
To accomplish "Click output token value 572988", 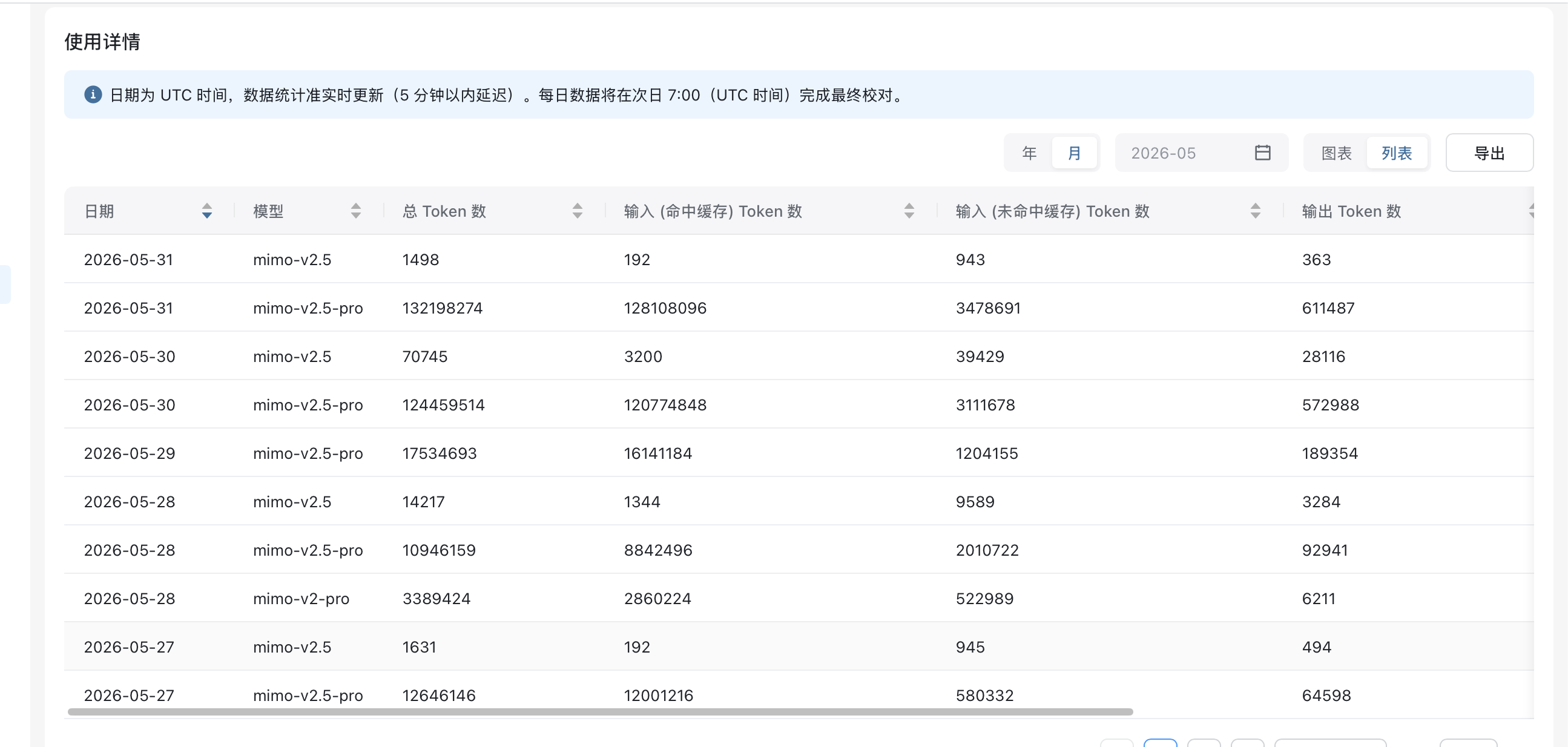I will tap(1331, 405).
